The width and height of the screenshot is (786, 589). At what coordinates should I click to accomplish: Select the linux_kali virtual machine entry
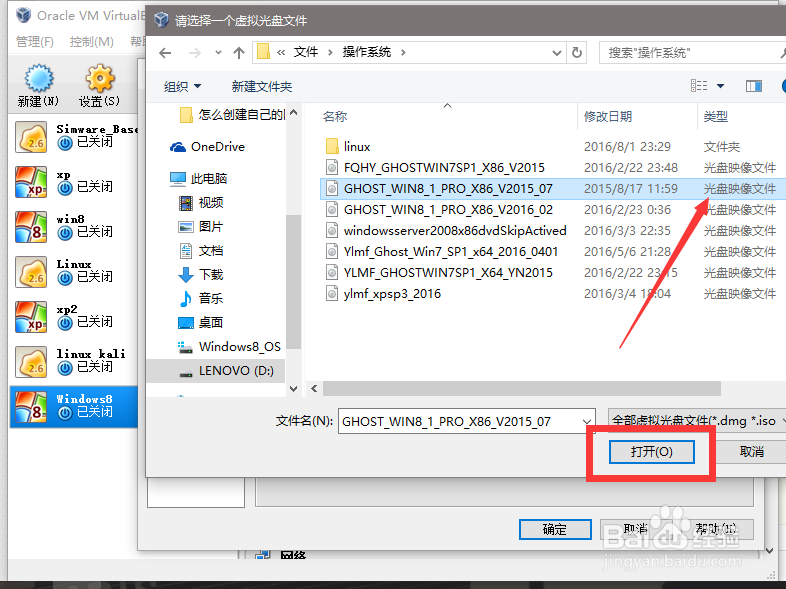(75, 362)
